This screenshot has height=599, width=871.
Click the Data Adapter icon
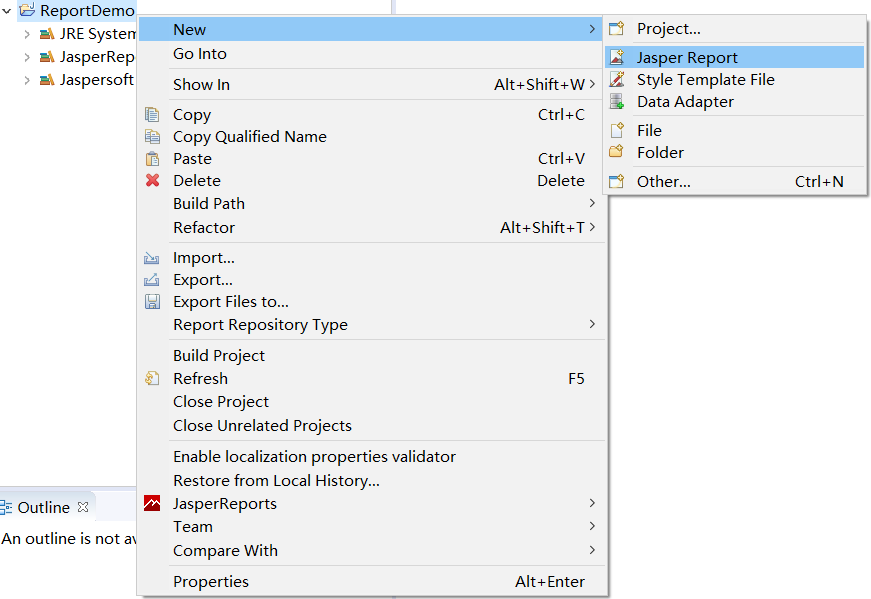(617, 102)
